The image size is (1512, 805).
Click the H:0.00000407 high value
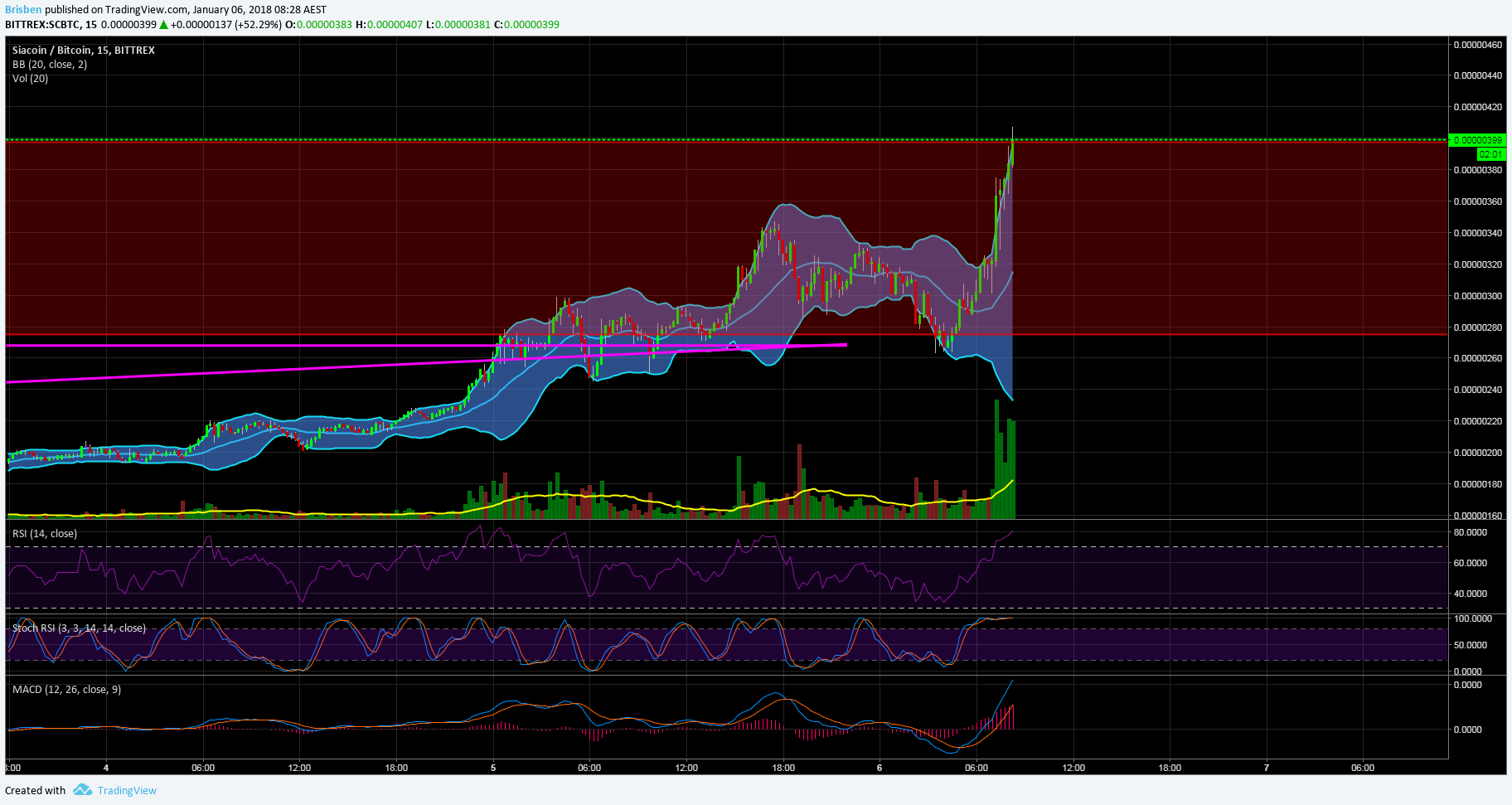tap(389, 24)
